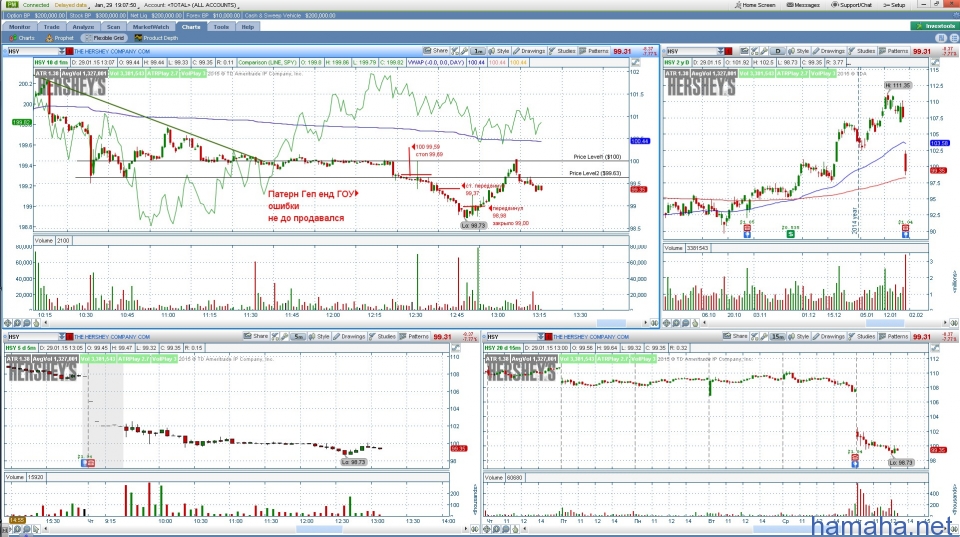
Task: Open the MarketWatch tab
Action: [x=151, y=27]
